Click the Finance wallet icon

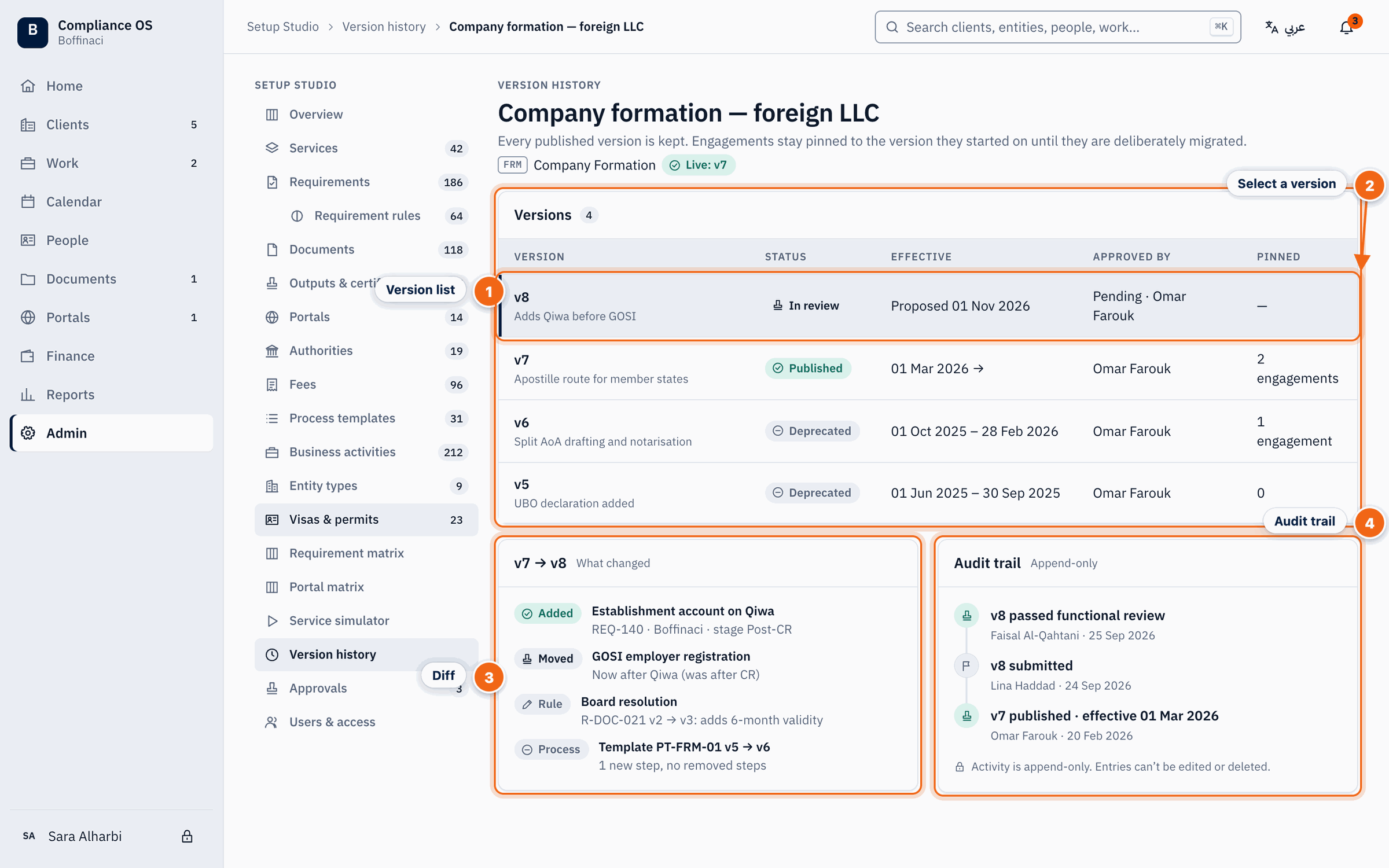28,356
